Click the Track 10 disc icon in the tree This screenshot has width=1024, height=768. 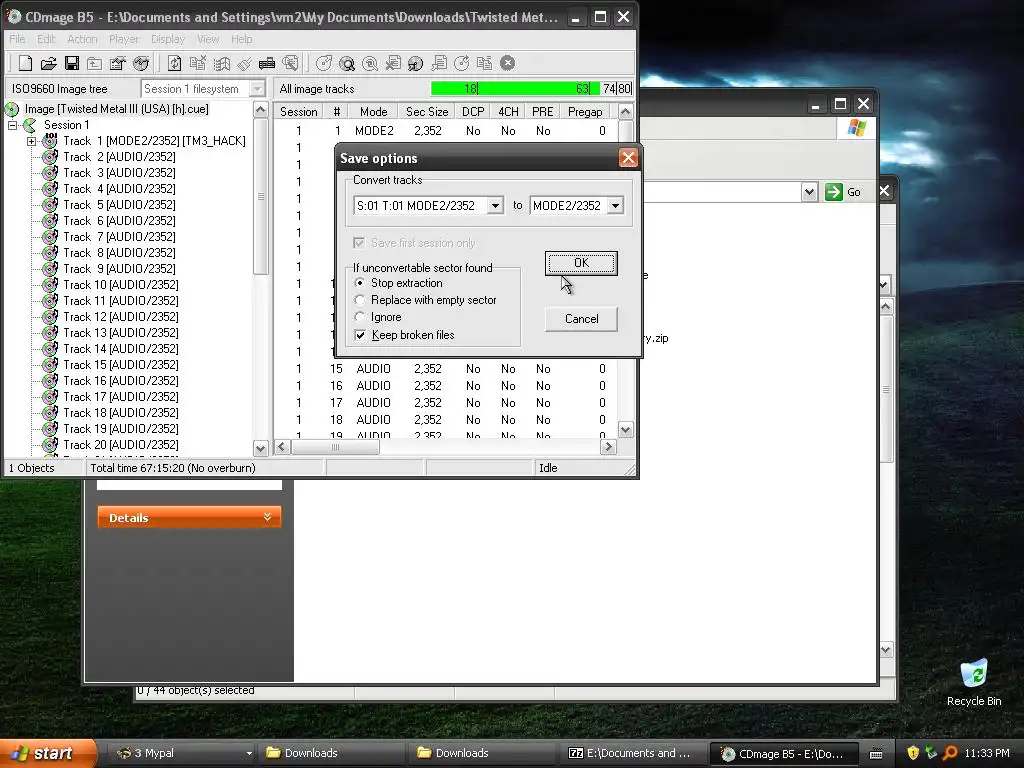50,285
